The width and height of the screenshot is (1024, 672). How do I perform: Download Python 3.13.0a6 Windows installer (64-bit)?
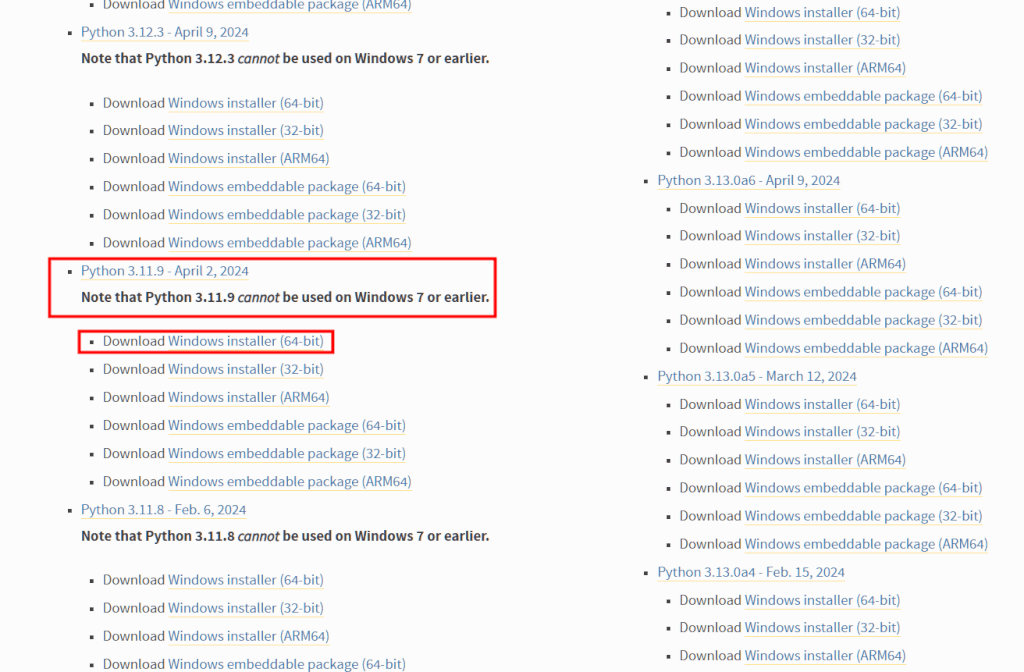[822, 208]
